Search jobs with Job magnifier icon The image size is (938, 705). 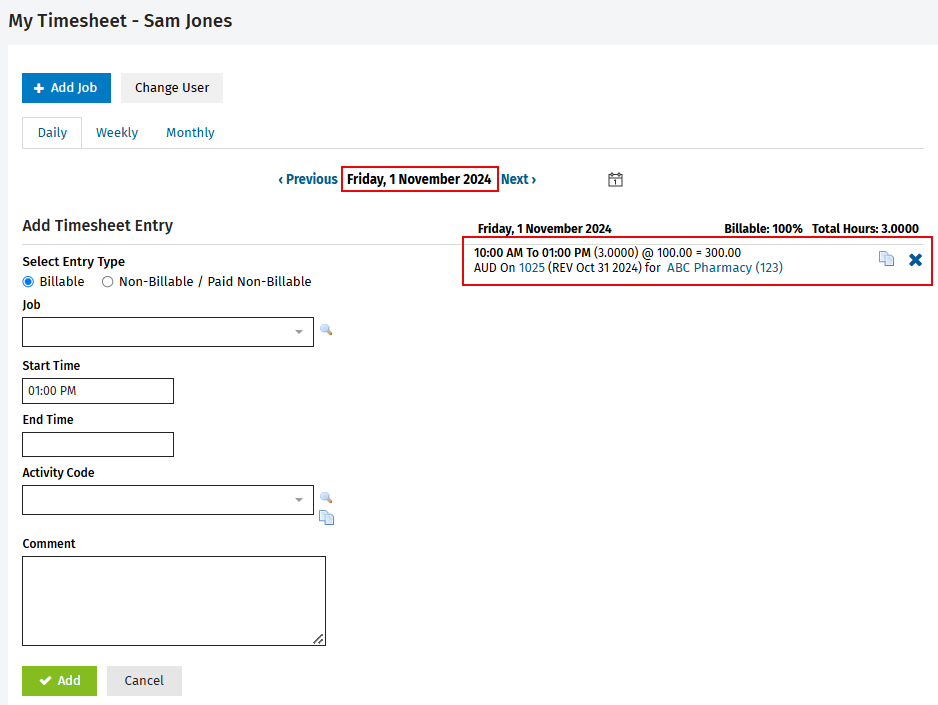(326, 329)
